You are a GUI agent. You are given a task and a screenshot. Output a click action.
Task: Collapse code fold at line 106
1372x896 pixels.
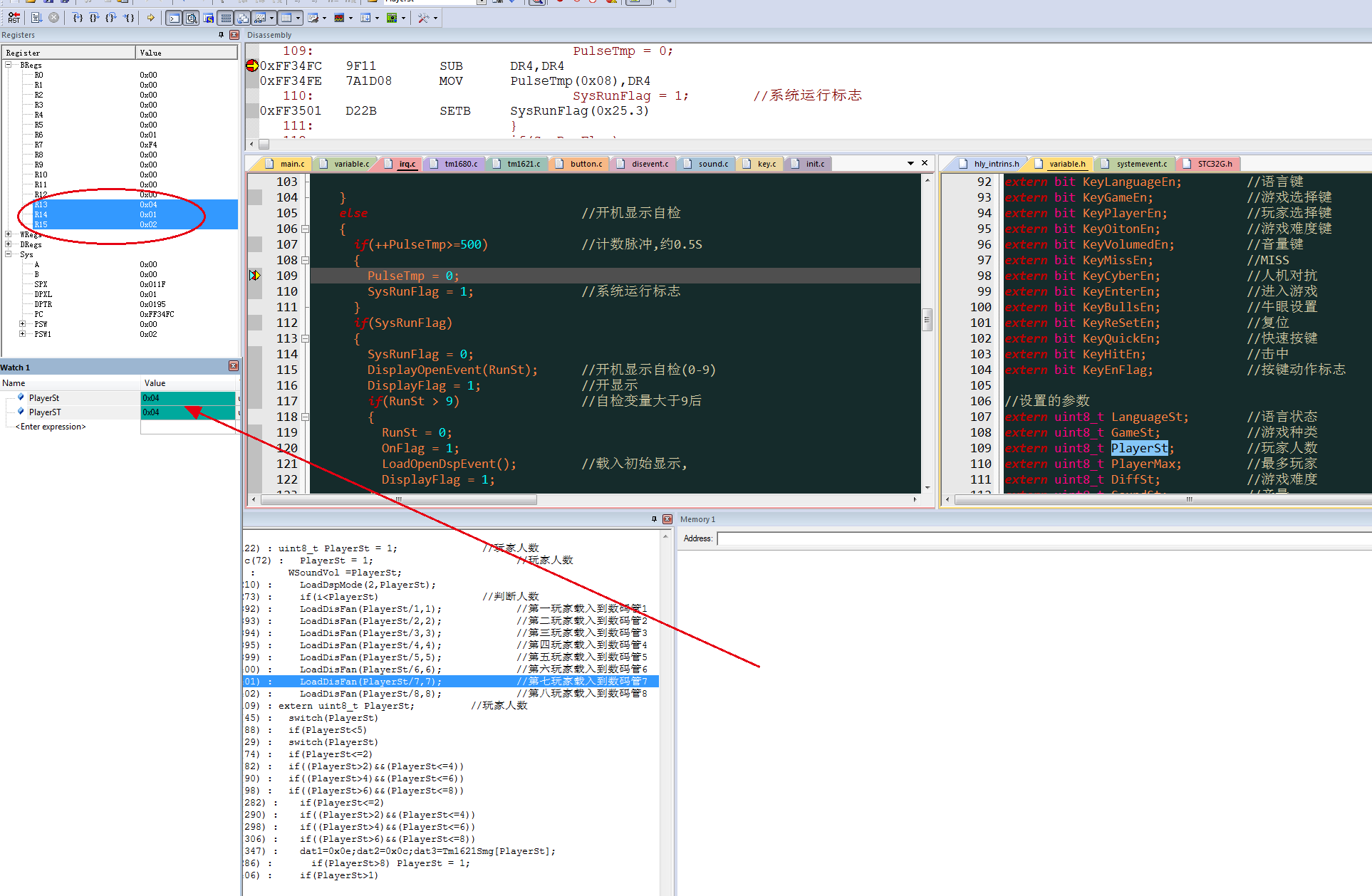pos(305,229)
